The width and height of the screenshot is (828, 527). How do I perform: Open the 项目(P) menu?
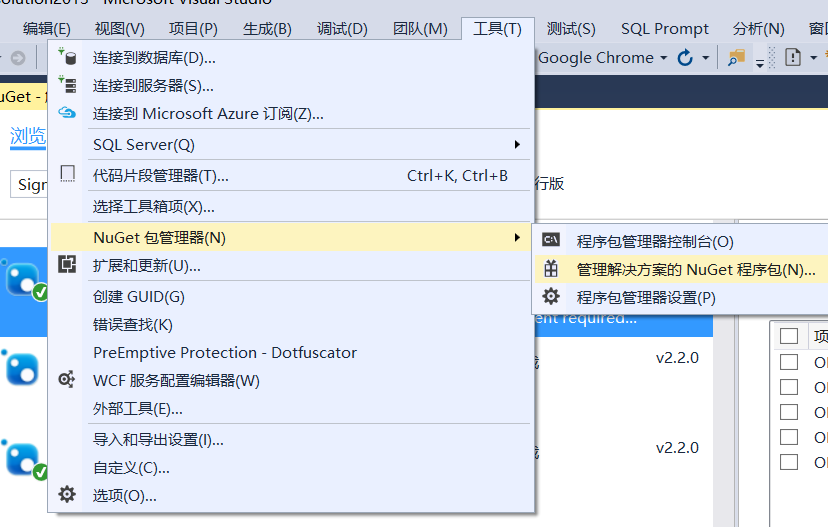pos(193,29)
